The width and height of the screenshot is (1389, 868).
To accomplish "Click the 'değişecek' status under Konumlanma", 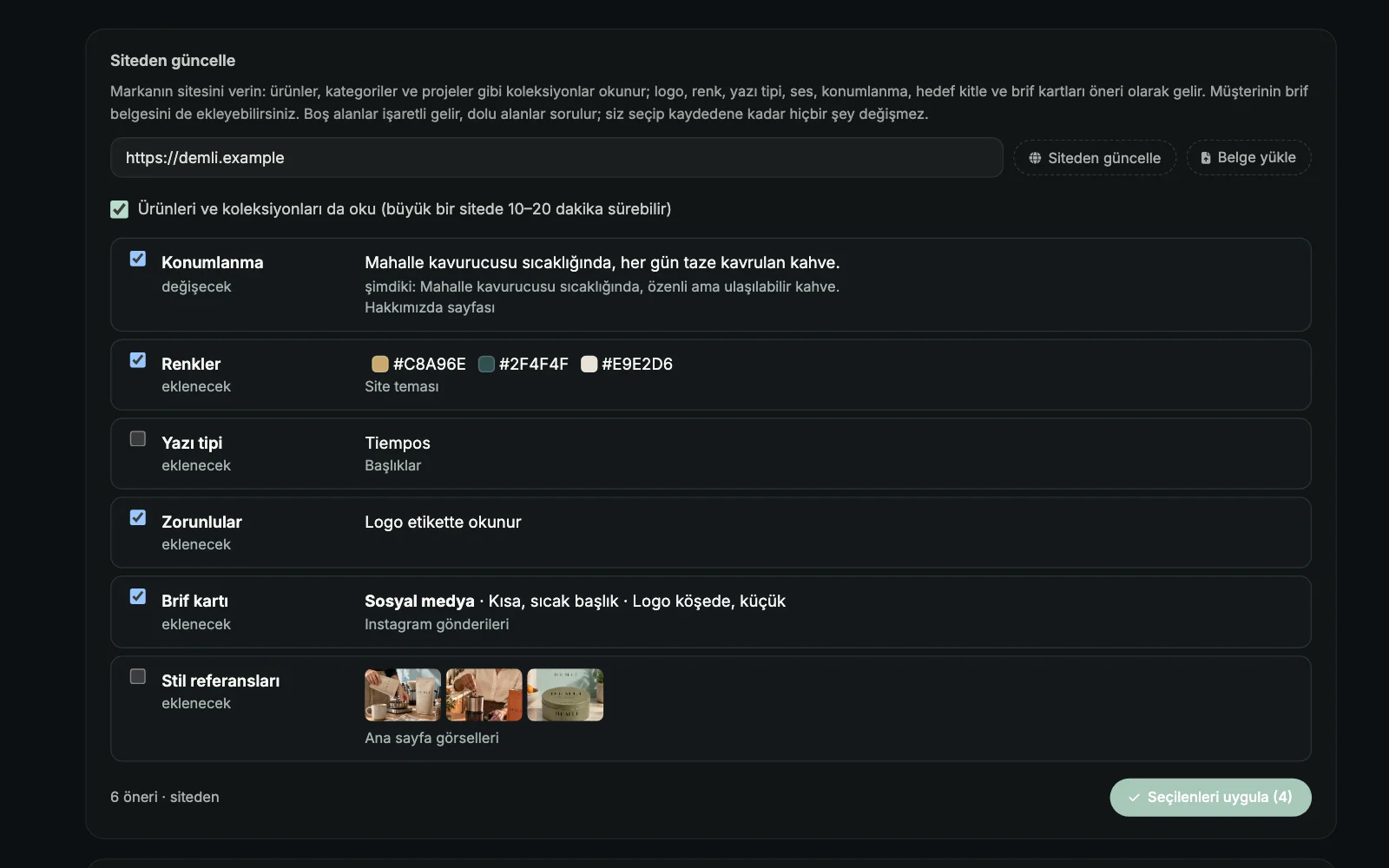I will pos(196,287).
